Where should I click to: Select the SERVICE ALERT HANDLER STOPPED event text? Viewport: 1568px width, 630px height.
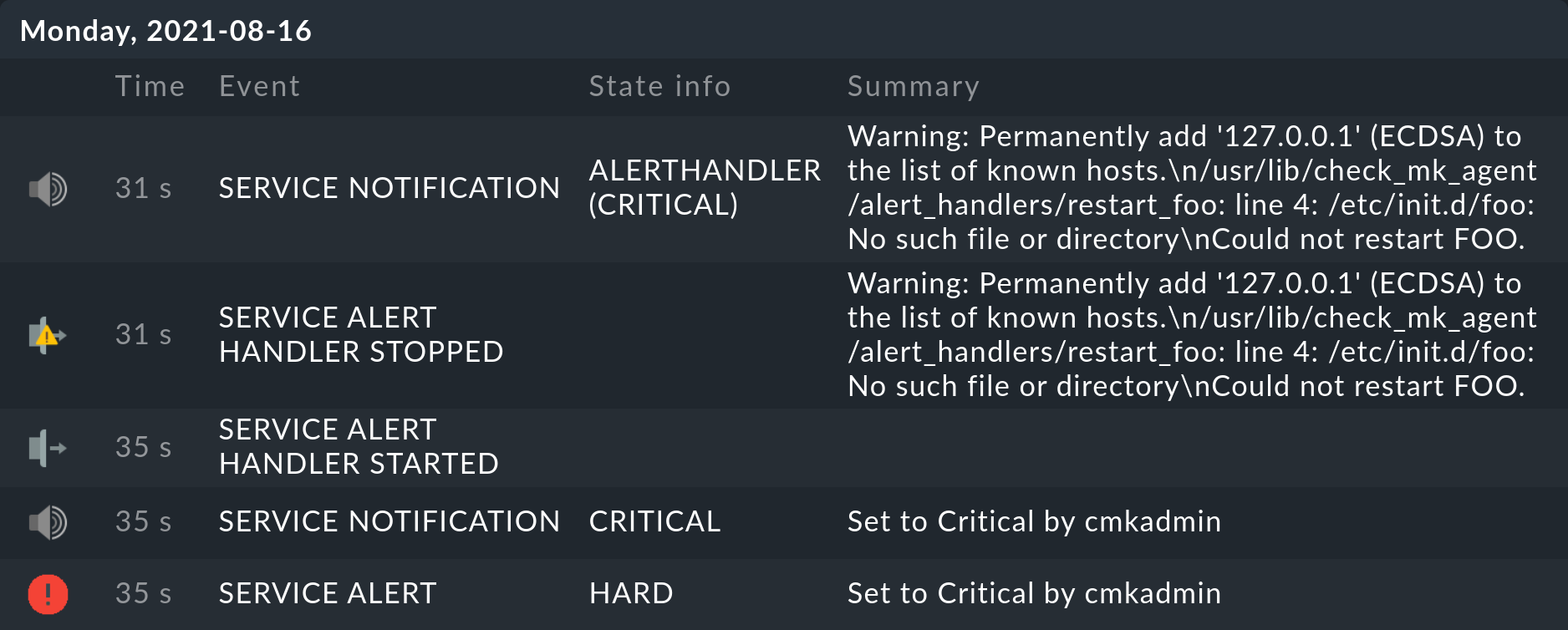361,335
